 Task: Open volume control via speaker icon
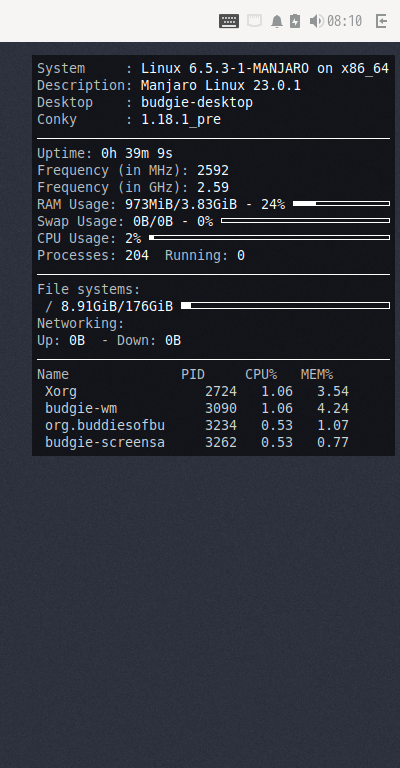pos(316,21)
